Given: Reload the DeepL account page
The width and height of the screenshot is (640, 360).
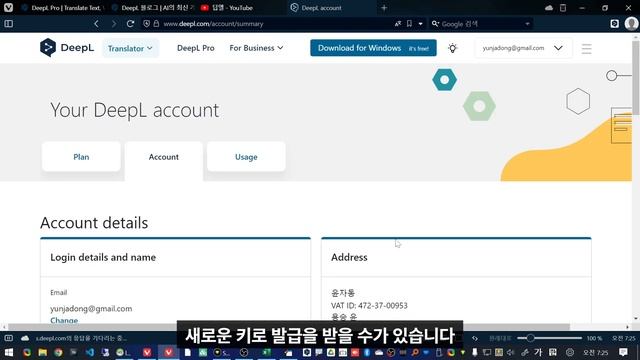Looking at the screenshot, I should [x=130, y=24].
